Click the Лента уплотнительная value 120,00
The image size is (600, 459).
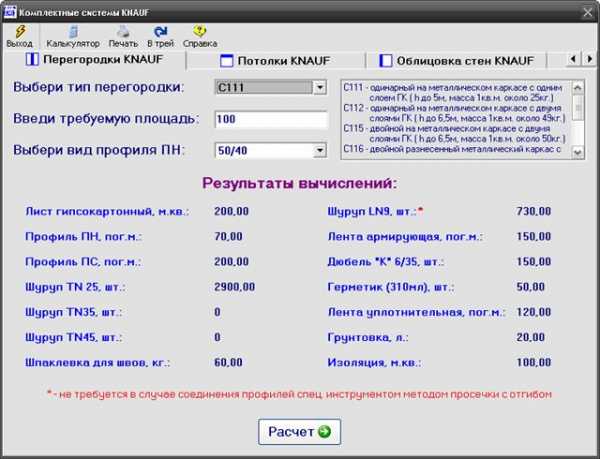pos(534,312)
